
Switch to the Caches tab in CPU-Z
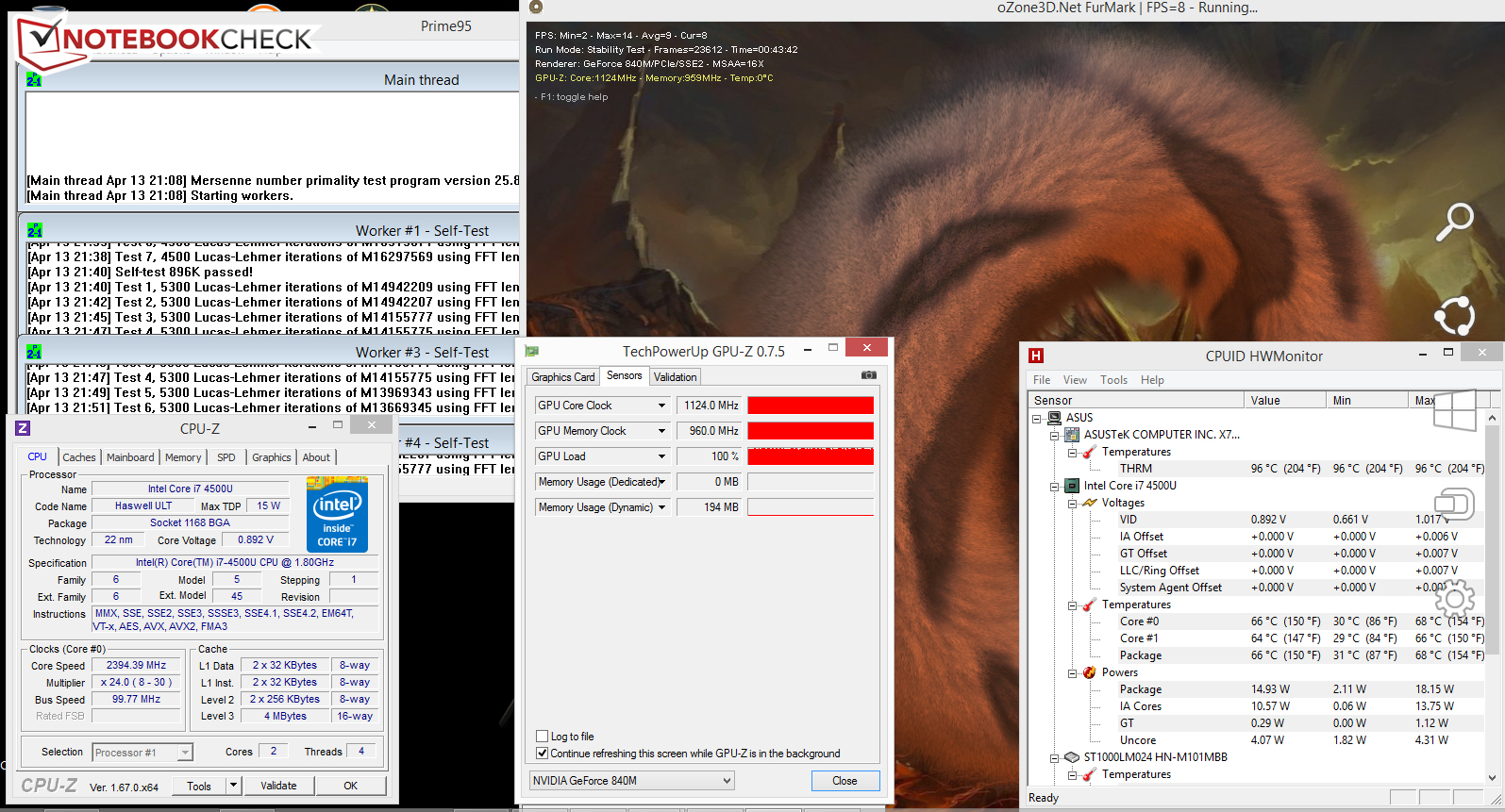point(79,457)
